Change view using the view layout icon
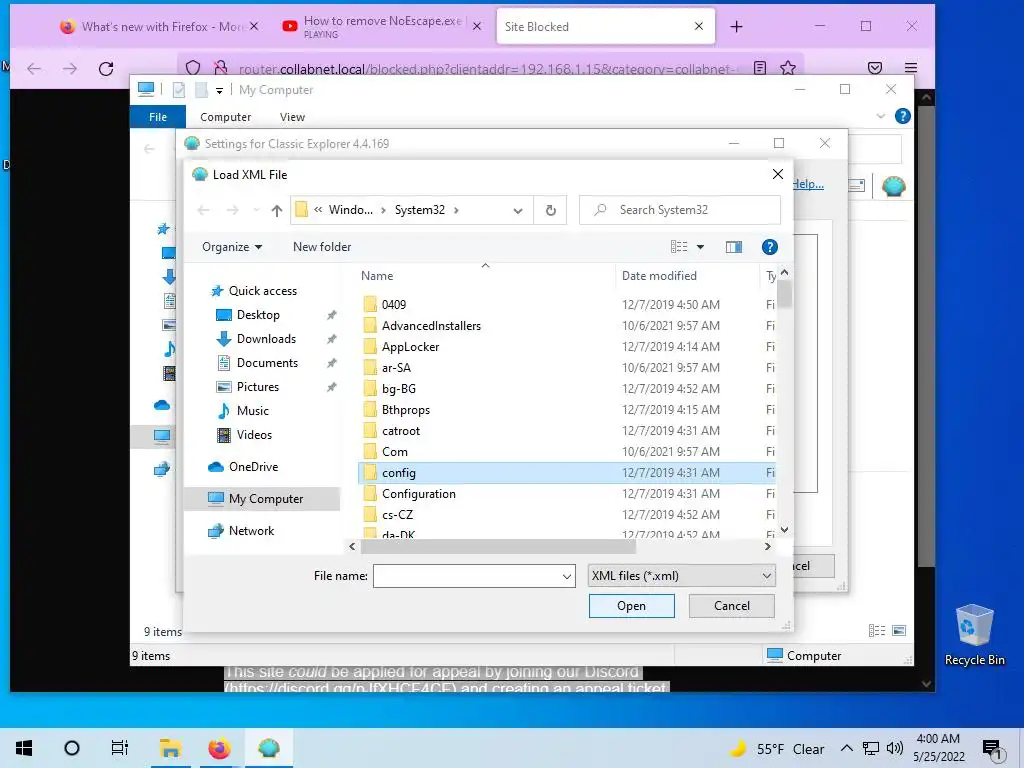Viewport: 1024px width, 768px height. [679, 247]
